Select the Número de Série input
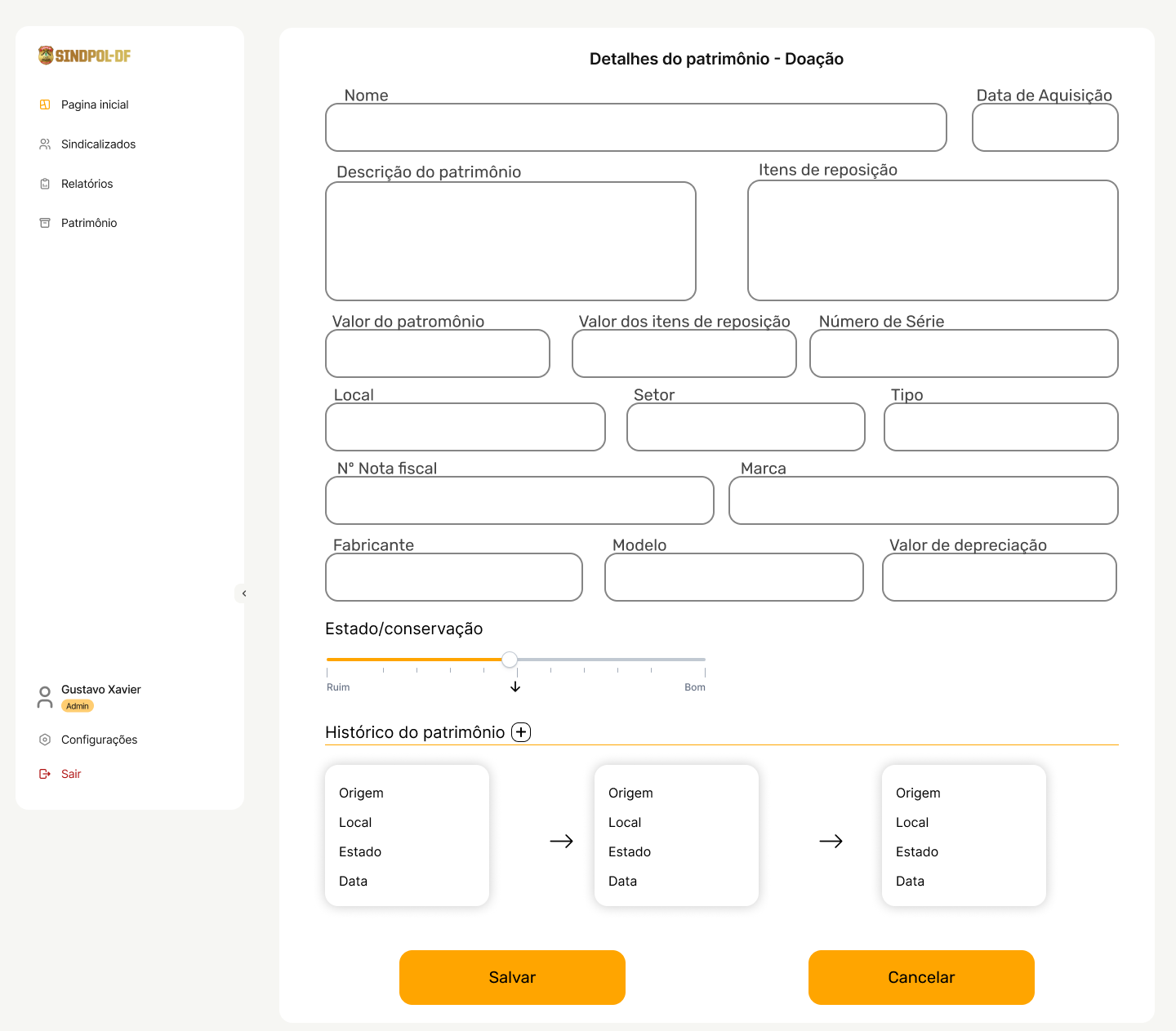Image resolution: width=1176 pixels, height=1031 pixels. coord(964,353)
